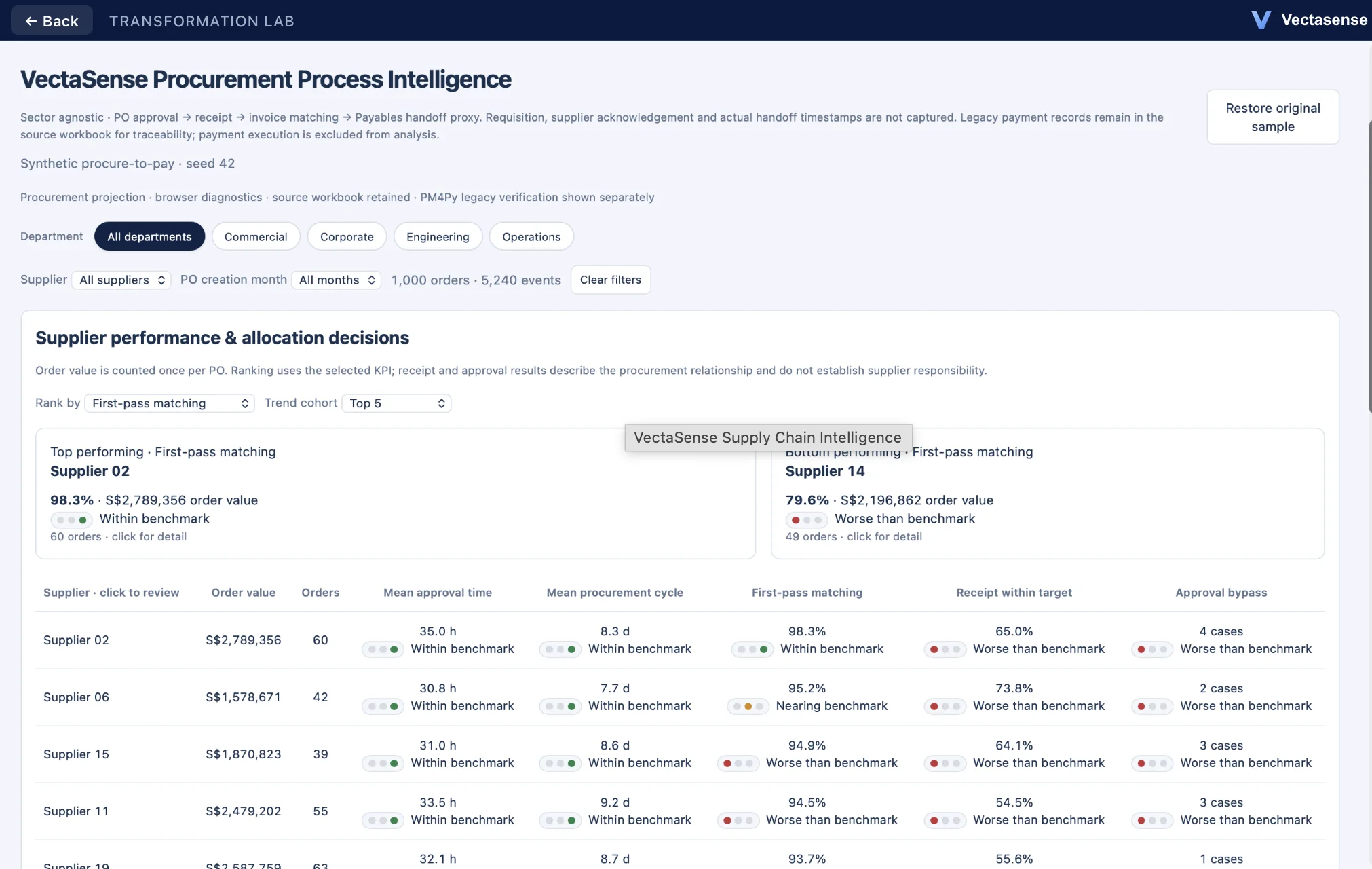The height and width of the screenshot is (869, 1372).
Task: Click the First-pass matching column header
Action: 807,593
